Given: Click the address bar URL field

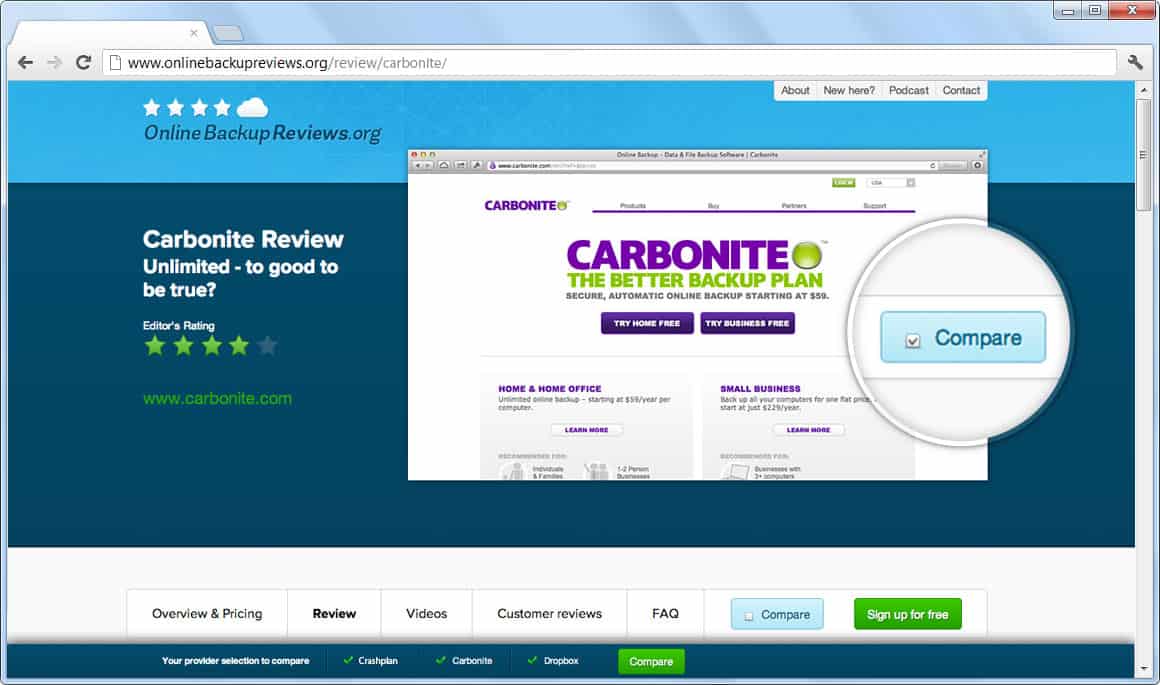Looking at the screenshot, I should [x=610, y=63].
